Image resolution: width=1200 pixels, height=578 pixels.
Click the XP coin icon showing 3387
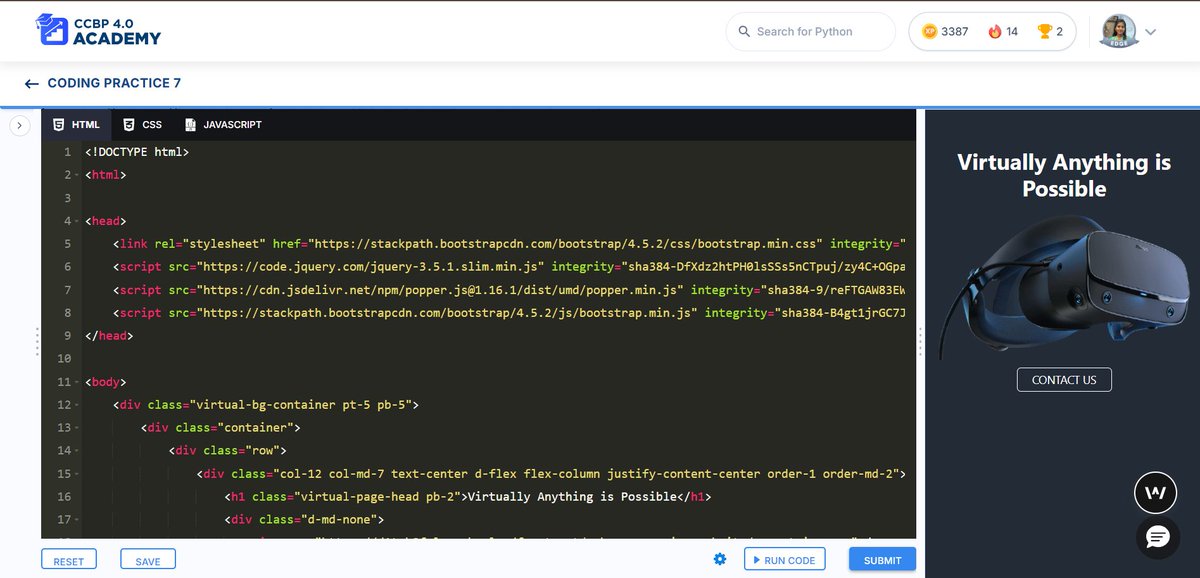pyautogui.click(x=929, y=31)
